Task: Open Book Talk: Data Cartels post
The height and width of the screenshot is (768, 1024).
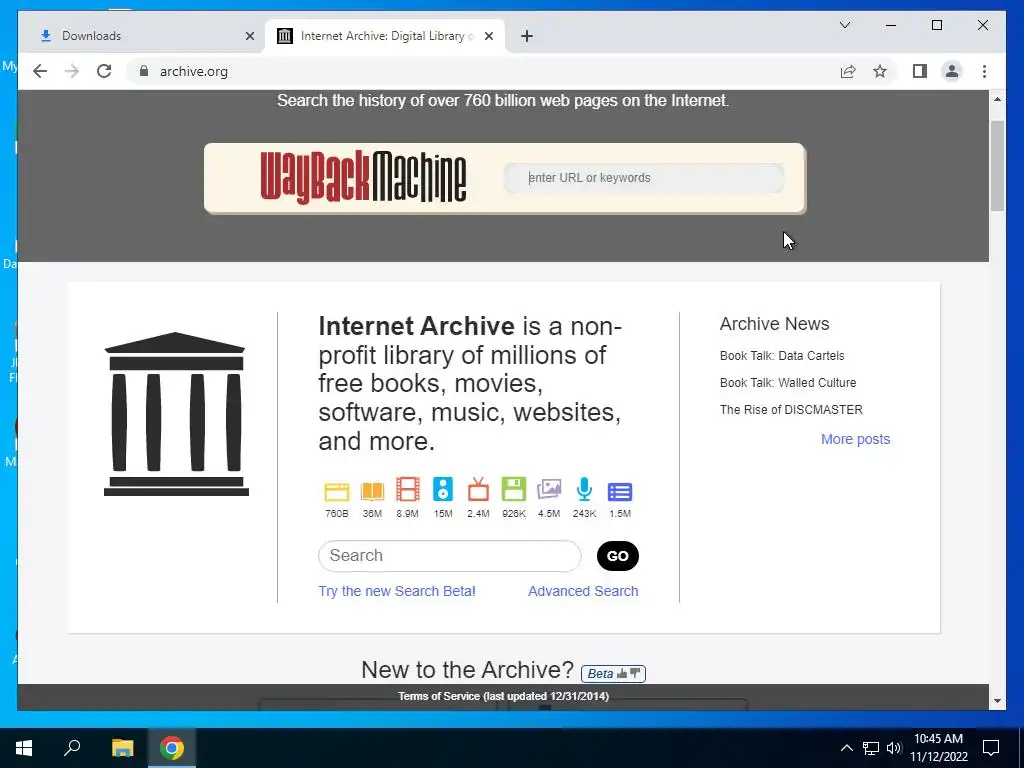Action: [x=782, y=356]
